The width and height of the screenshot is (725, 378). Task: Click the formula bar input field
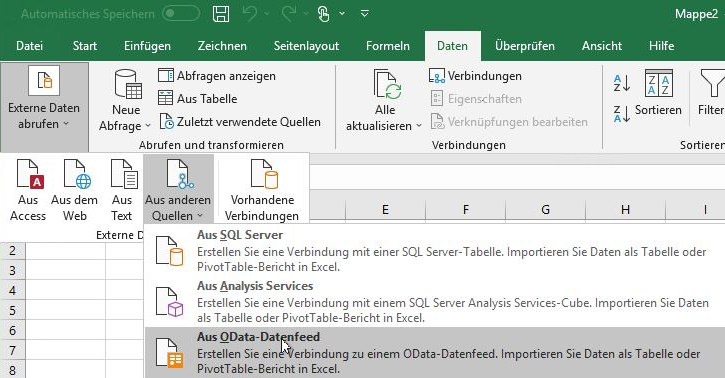(517, 177)
